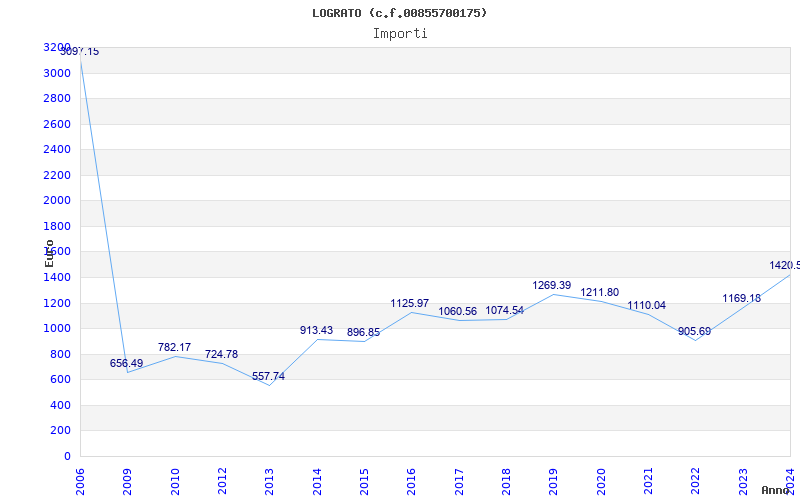Select the 1269.39 data label
800x500 pixels.
click(x=552, y=285)
